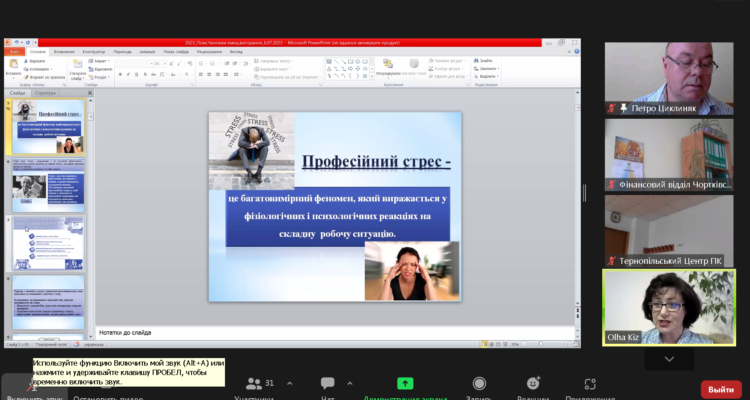Open participants options caret next to 31
Viewport: 750px width, 400px height.
click(x=289, y=383)
